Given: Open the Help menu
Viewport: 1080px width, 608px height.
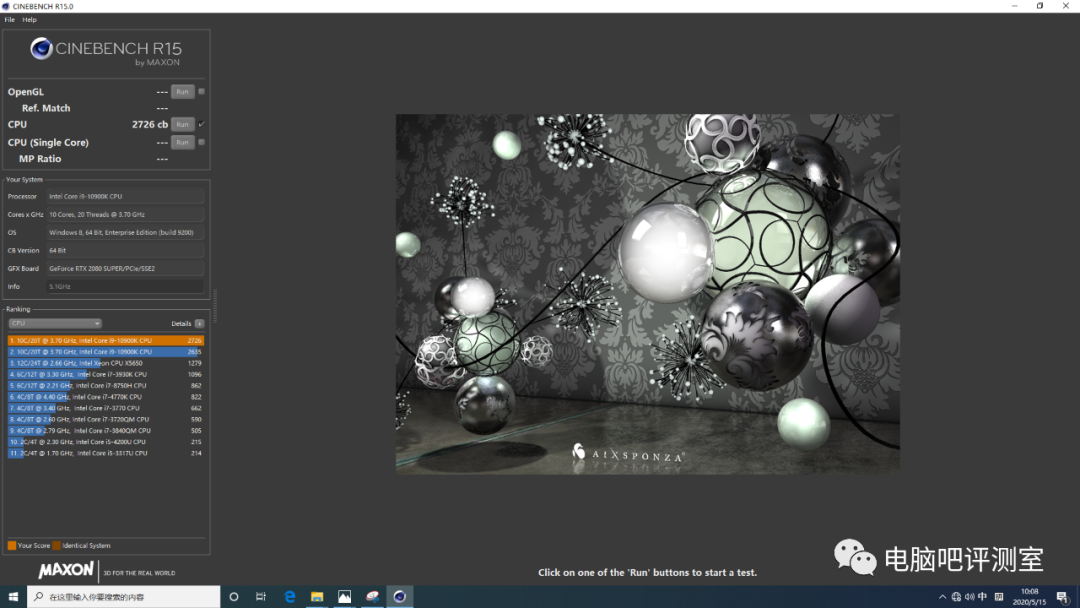Looking at the screenshot, I should tap(30, 20).
